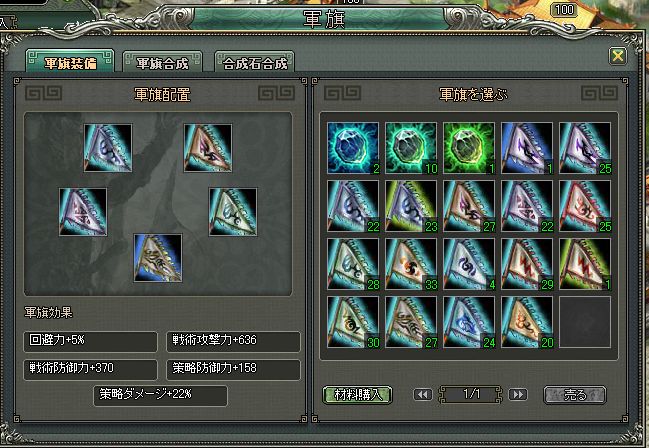Select the blue synthesis stone with count 2

click(353, 148)
